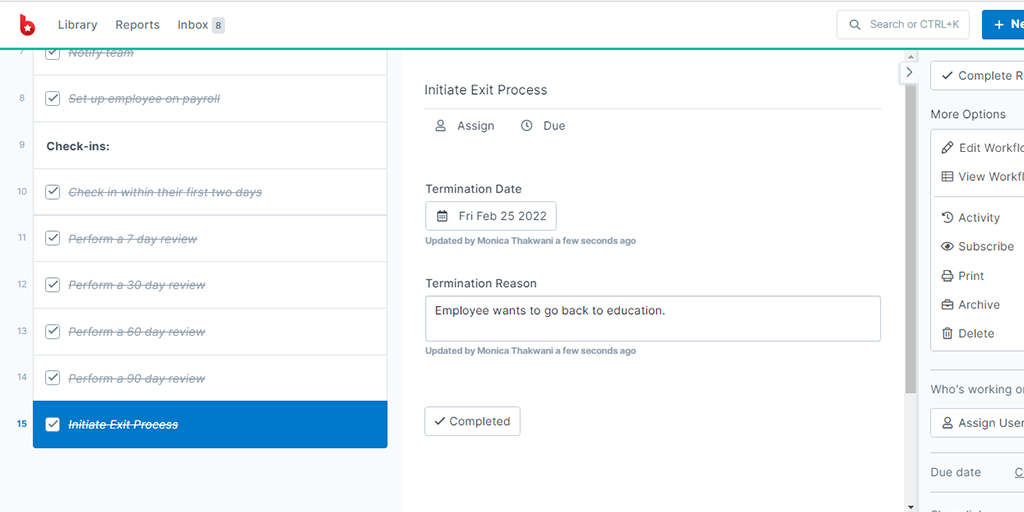Screen dimensions: 1024x512
Task: Click the Process Street logo icon
Action: pos(27,25)
